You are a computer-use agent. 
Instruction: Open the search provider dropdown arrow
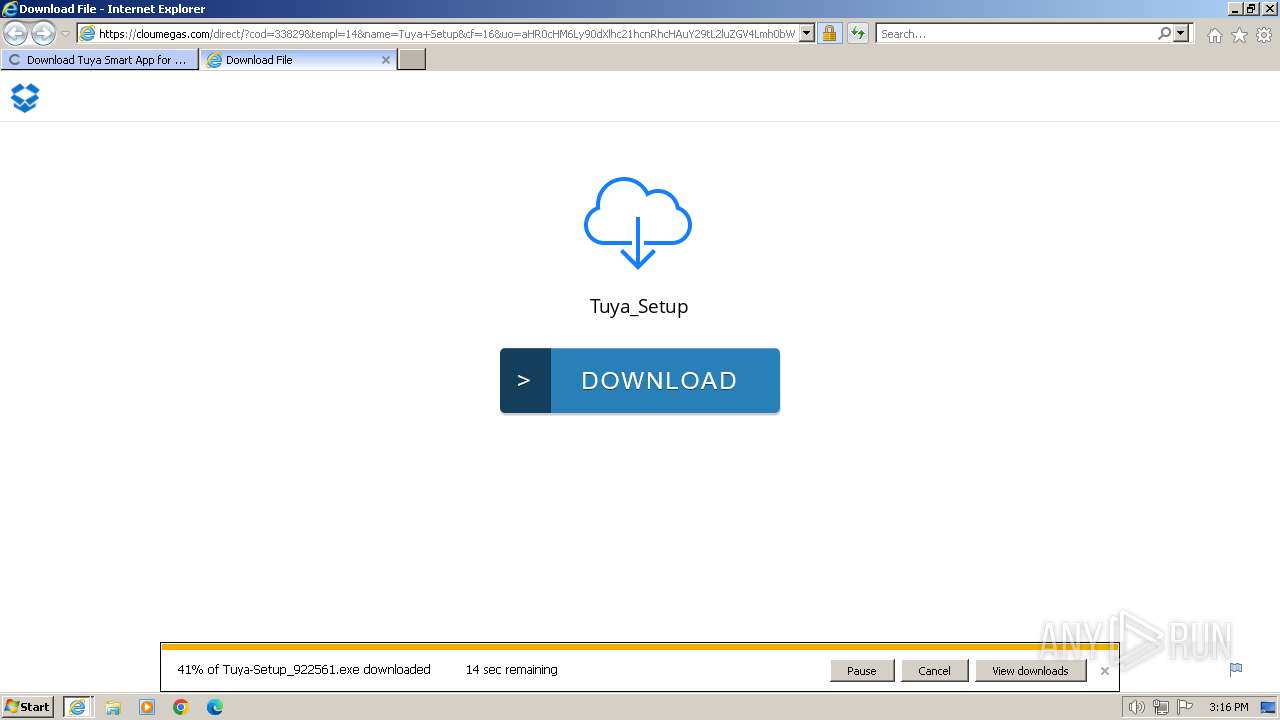coord(1181,34)
